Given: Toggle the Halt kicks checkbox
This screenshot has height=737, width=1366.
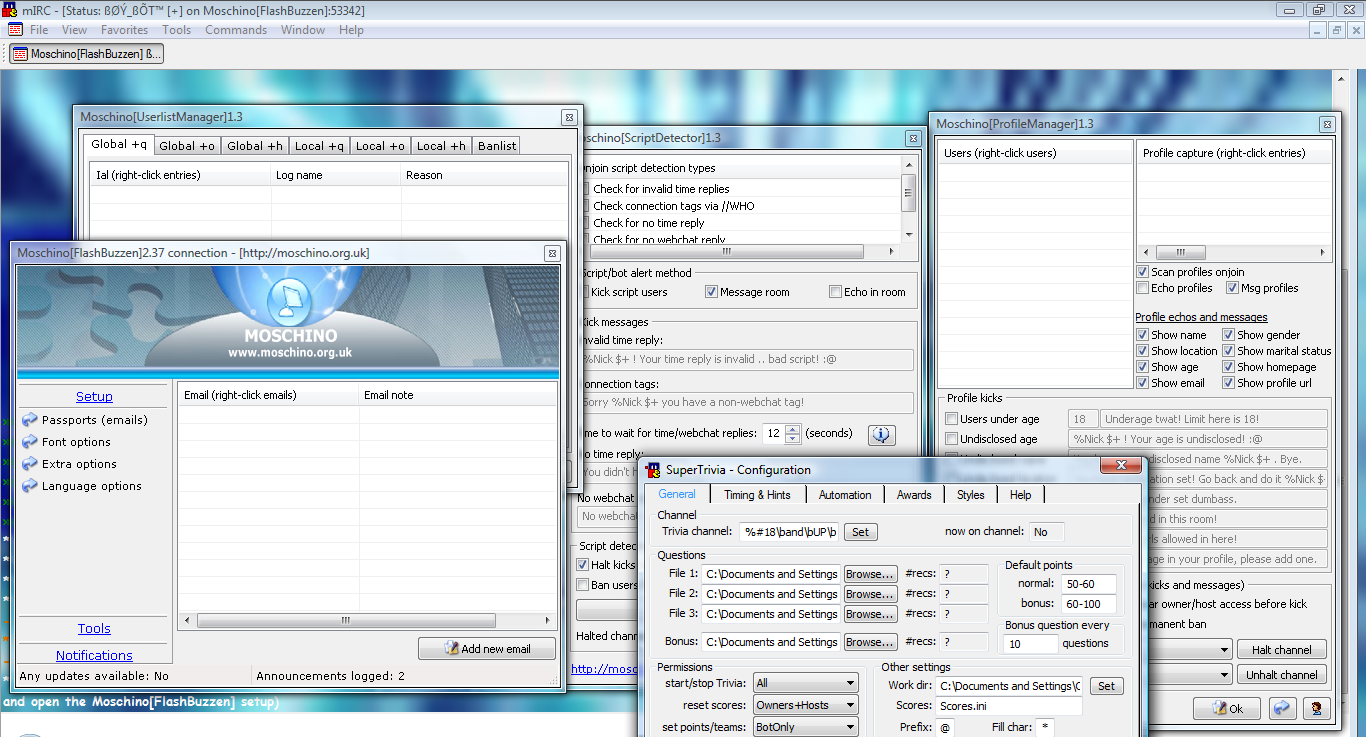Looking at the screenshot, I should (583, 565).
